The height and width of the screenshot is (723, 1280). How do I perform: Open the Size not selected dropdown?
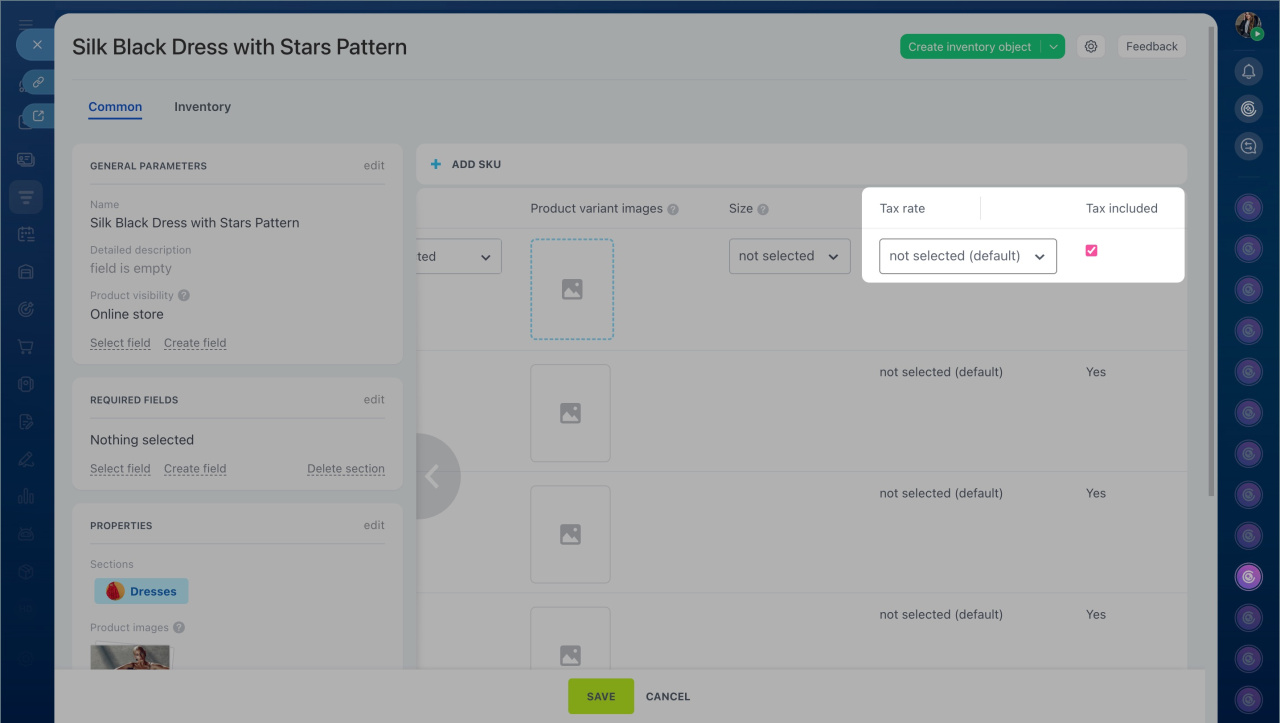(x=789, y=256)
